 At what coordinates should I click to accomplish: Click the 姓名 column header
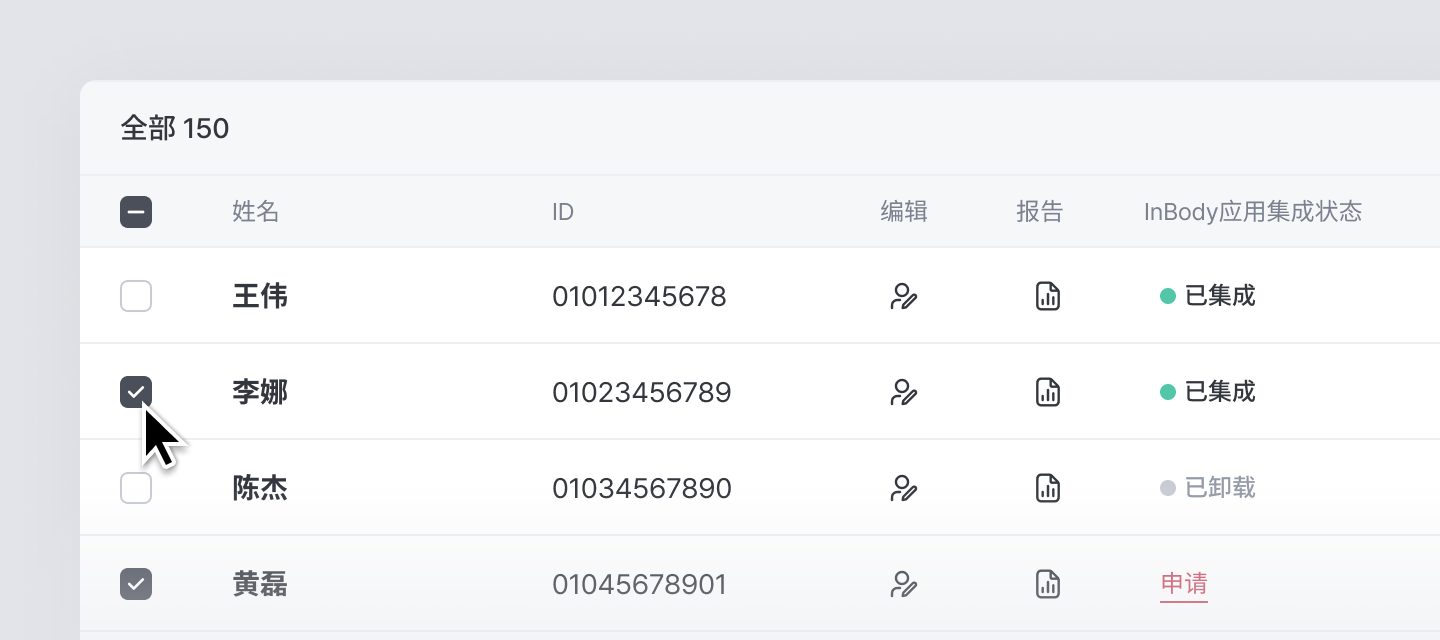[256, 212]
